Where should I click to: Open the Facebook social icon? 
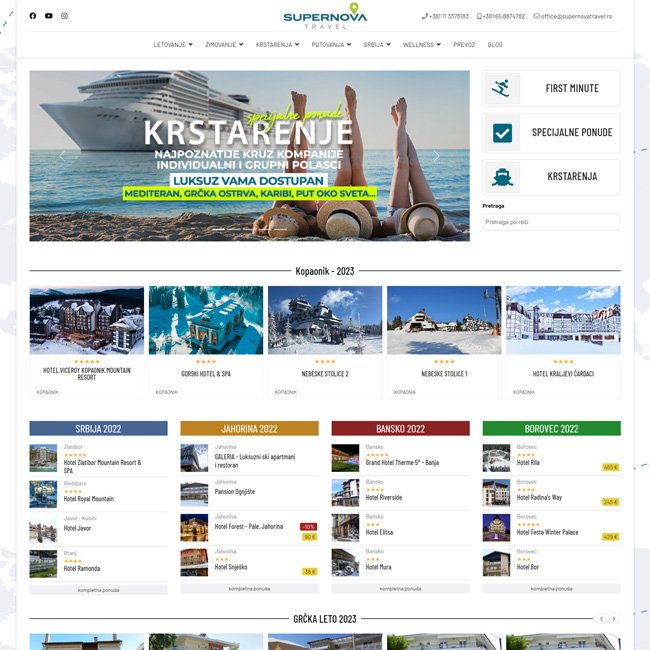pyautogui.click(x=33, y=16)
